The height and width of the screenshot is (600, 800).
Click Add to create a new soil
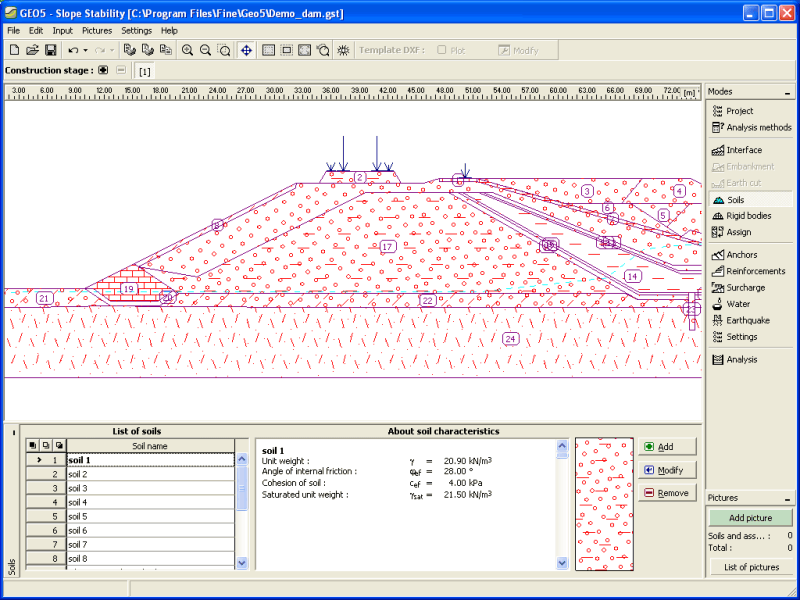tap(667, 446)
